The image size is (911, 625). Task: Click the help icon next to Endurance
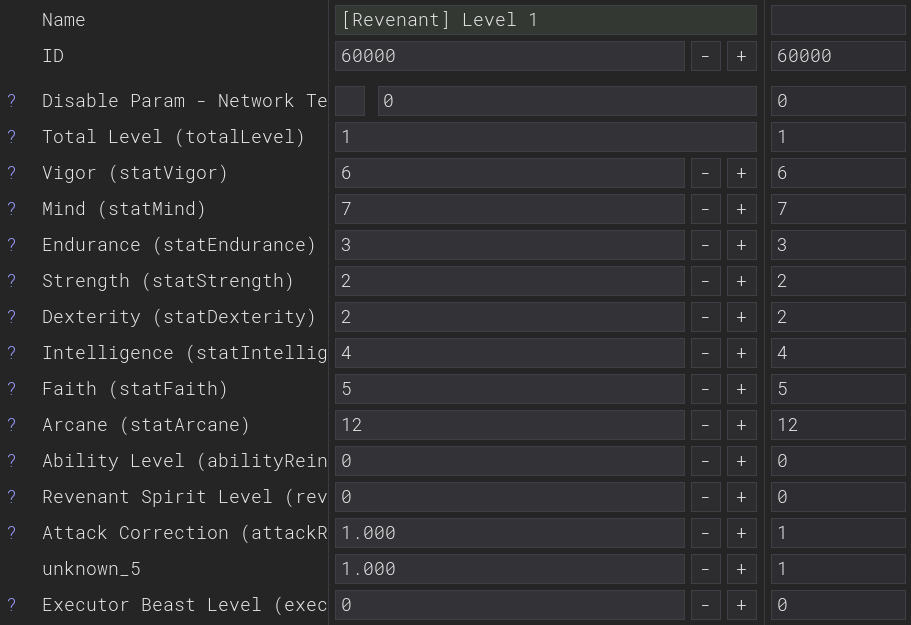click(12, 245)
